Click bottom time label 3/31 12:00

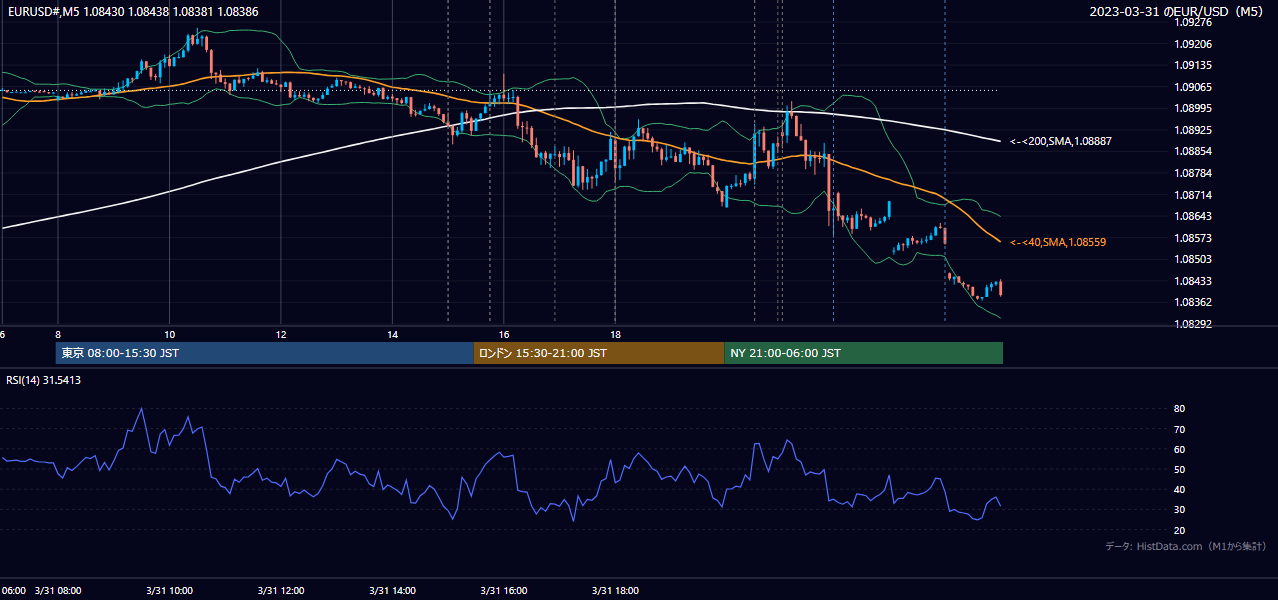pos(281,590)
